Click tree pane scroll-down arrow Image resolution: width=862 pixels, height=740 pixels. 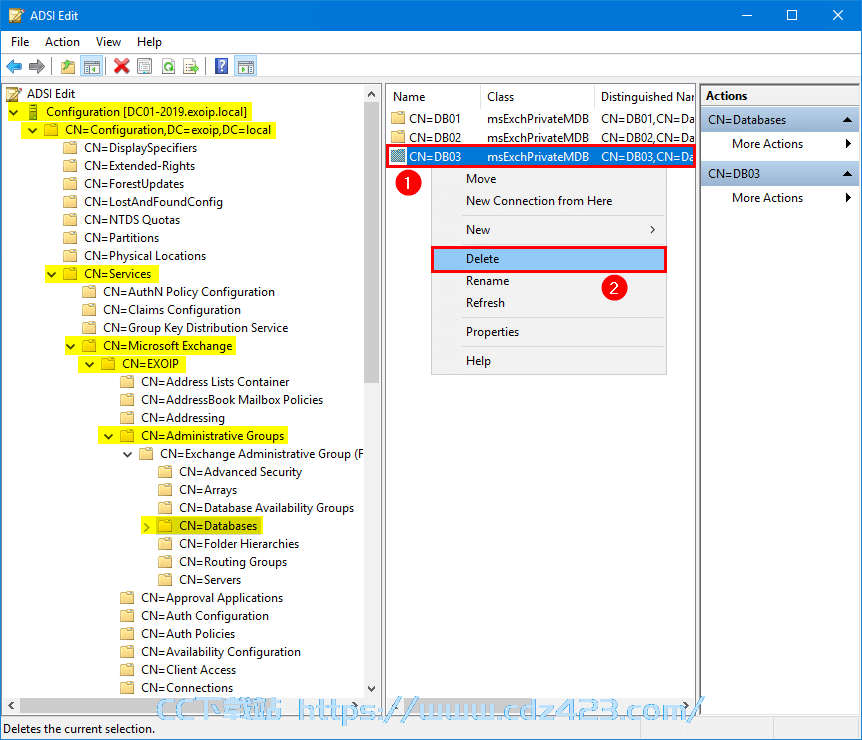372,688
